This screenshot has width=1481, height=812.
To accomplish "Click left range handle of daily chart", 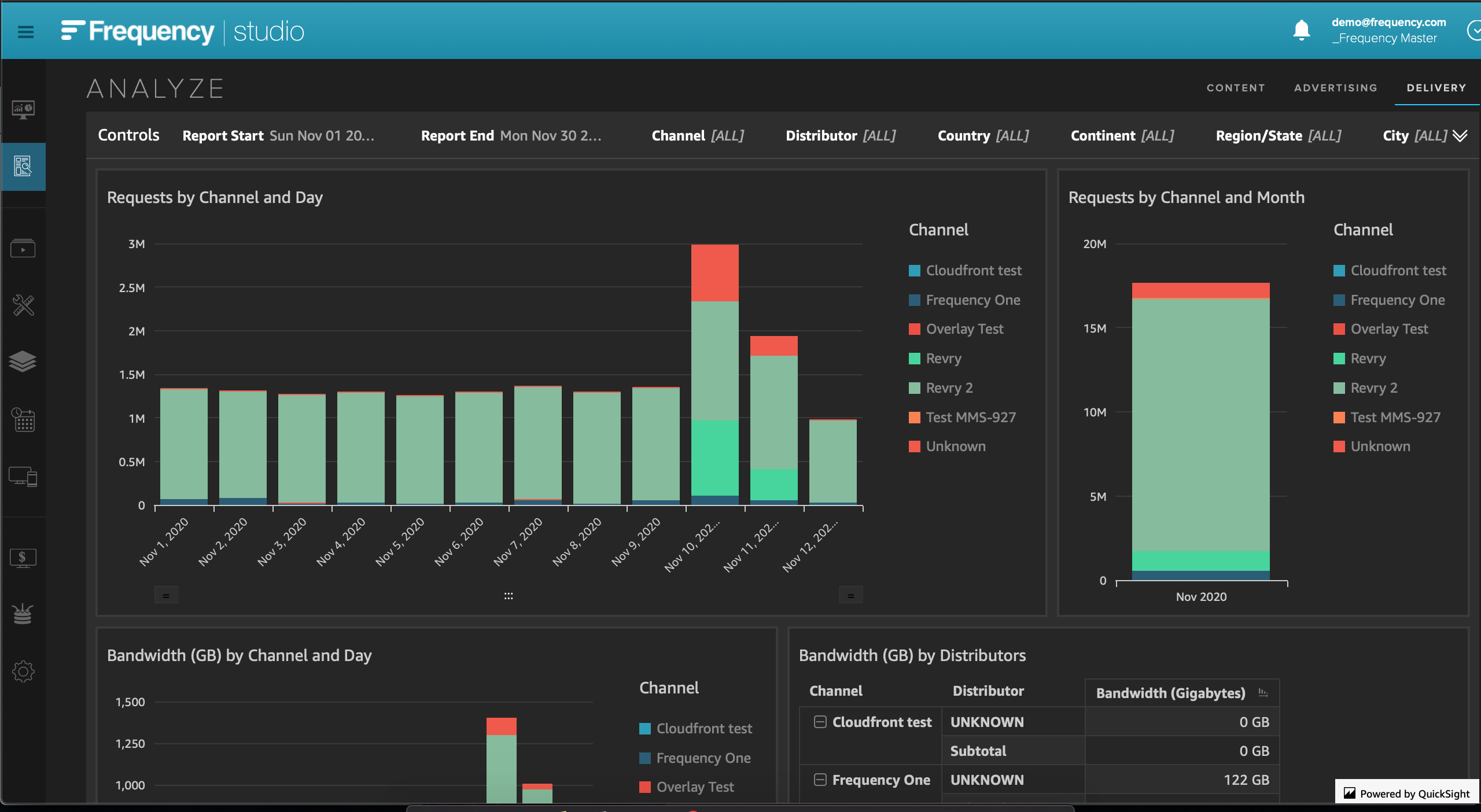I will coord(166,595).
